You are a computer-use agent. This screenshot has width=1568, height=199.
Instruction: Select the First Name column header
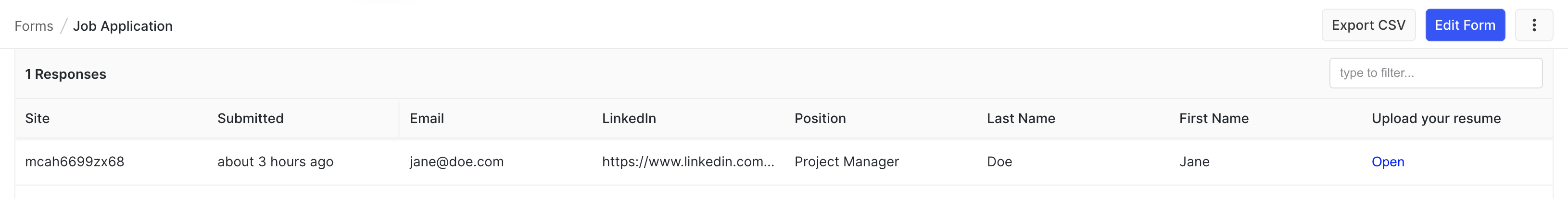click(x=1214, y=119)
